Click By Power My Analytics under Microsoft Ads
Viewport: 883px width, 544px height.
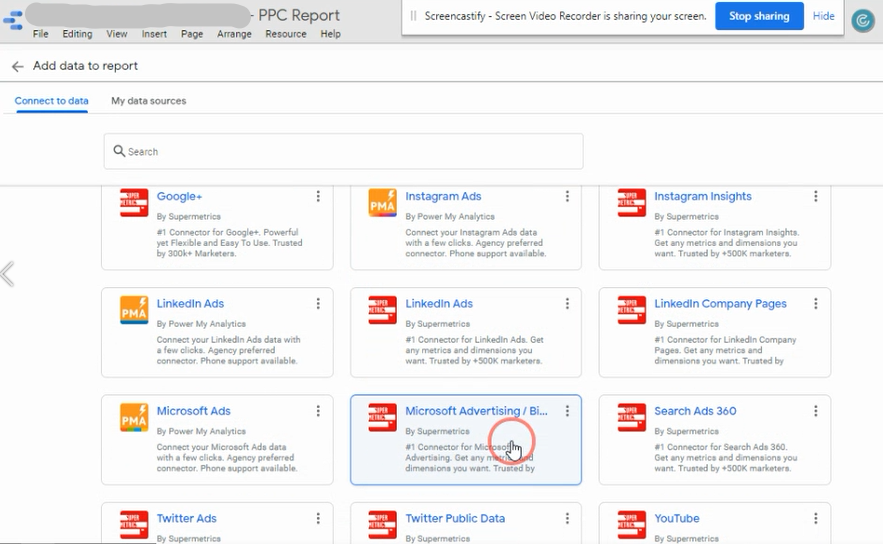point(201,431)
